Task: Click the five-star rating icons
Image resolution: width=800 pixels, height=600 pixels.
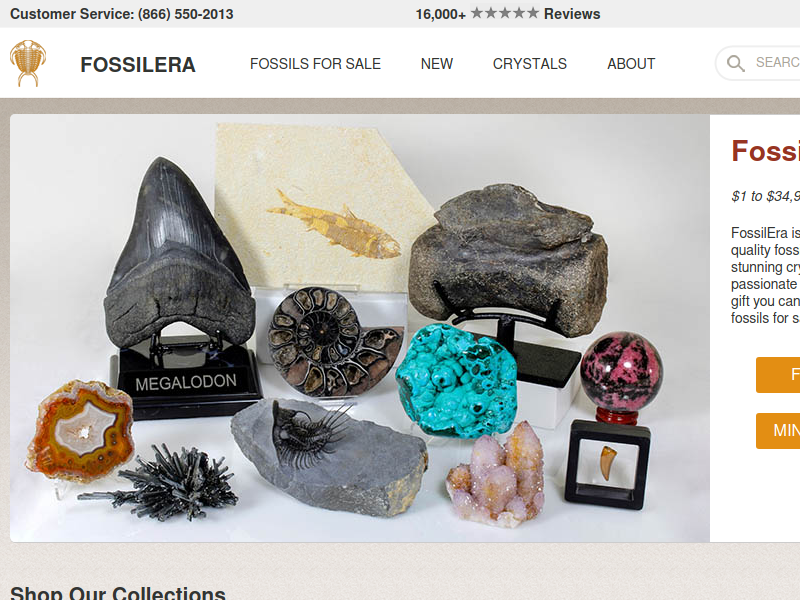Action: pos(504,13)
